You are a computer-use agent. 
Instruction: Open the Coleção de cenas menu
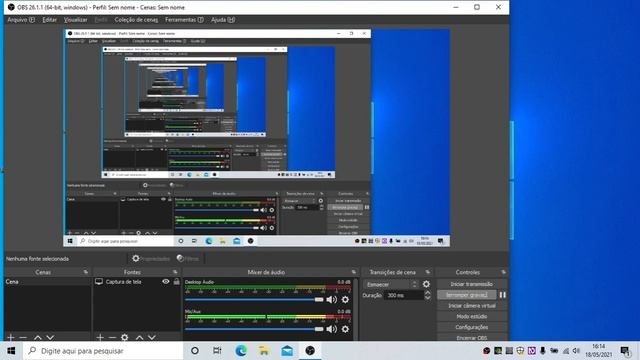click(x=136, y=20)
